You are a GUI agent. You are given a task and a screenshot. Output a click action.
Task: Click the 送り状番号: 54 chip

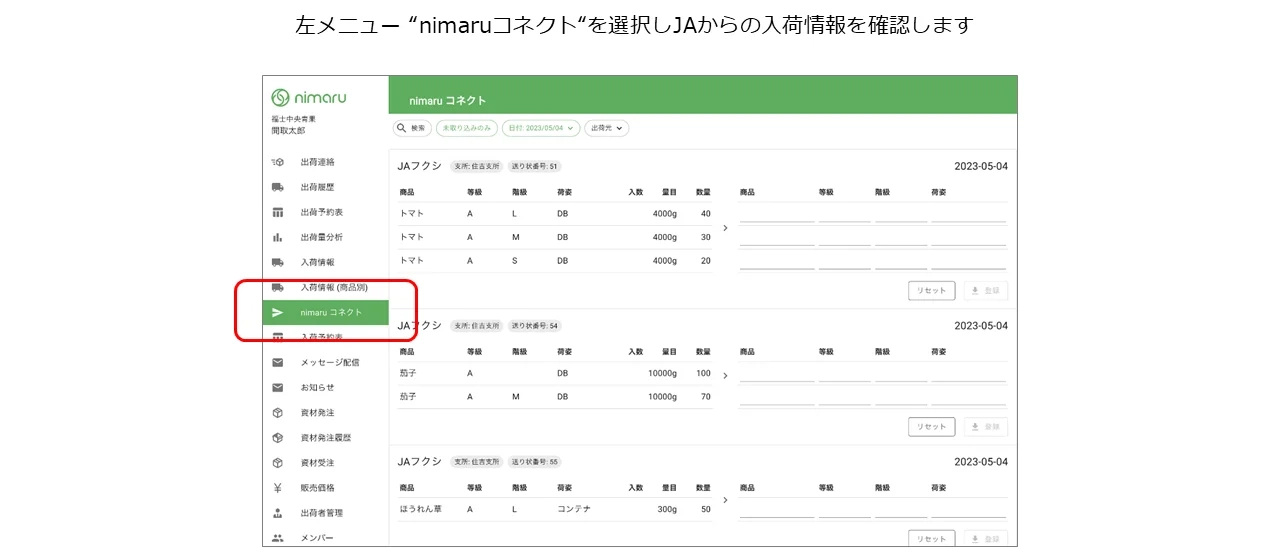click(535, 326)
